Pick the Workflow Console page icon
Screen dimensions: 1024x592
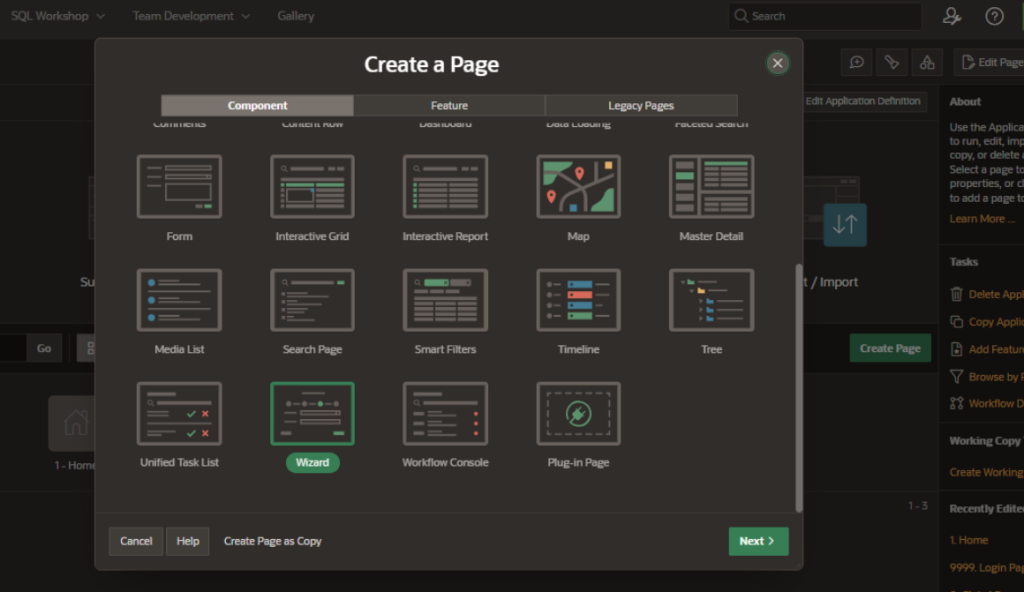445,414
